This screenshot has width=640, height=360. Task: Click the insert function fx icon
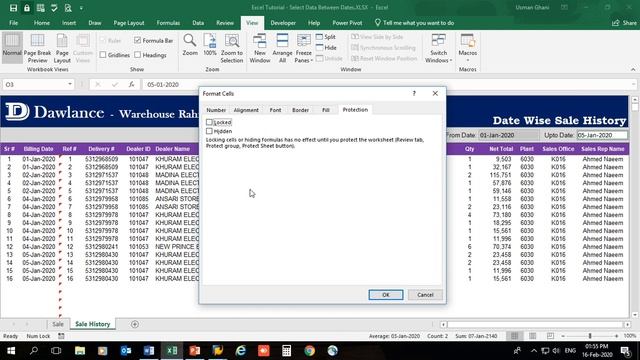pos(131,84)
